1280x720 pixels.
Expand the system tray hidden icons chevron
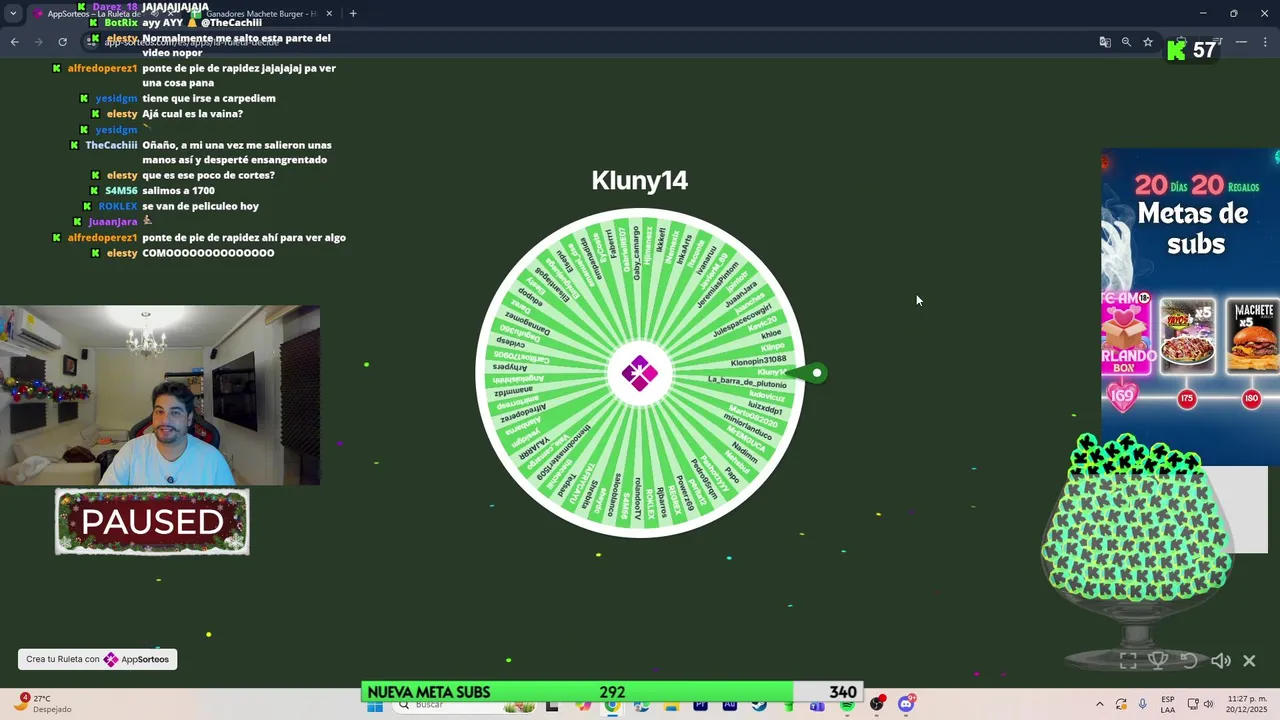pos(1100,705)
